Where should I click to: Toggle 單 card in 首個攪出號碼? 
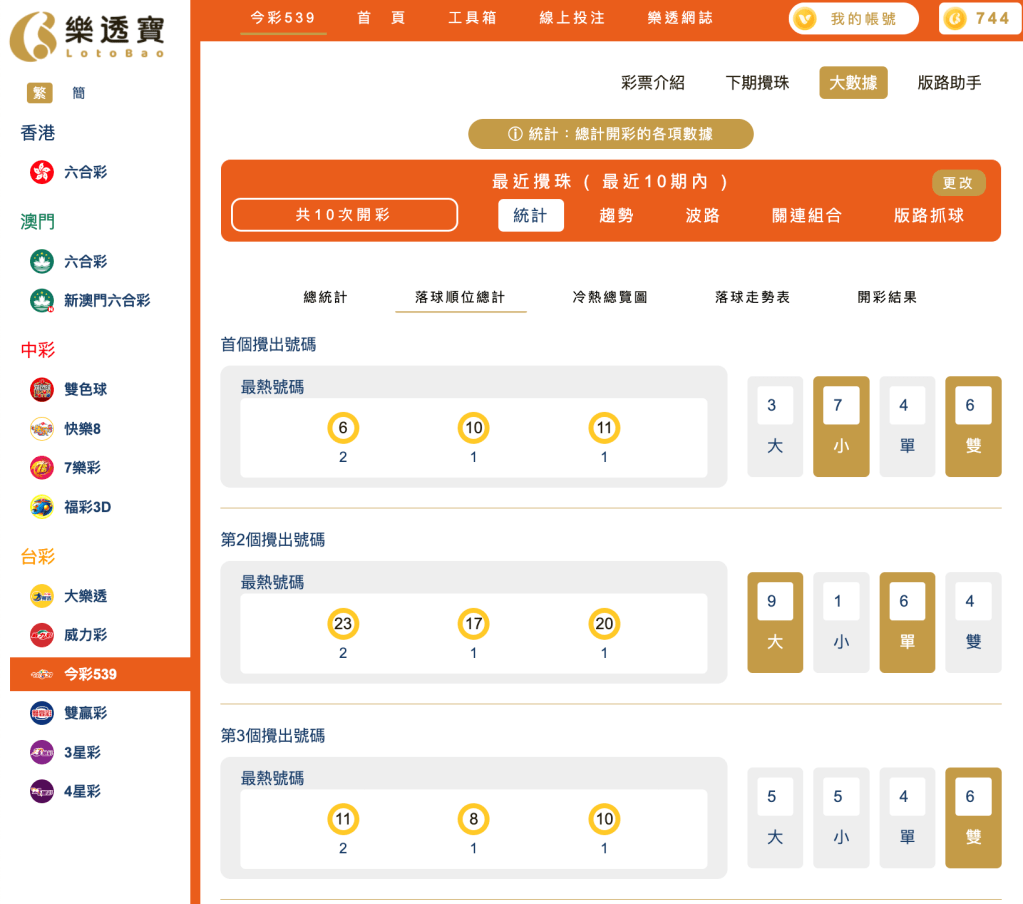tap(908, 427)
